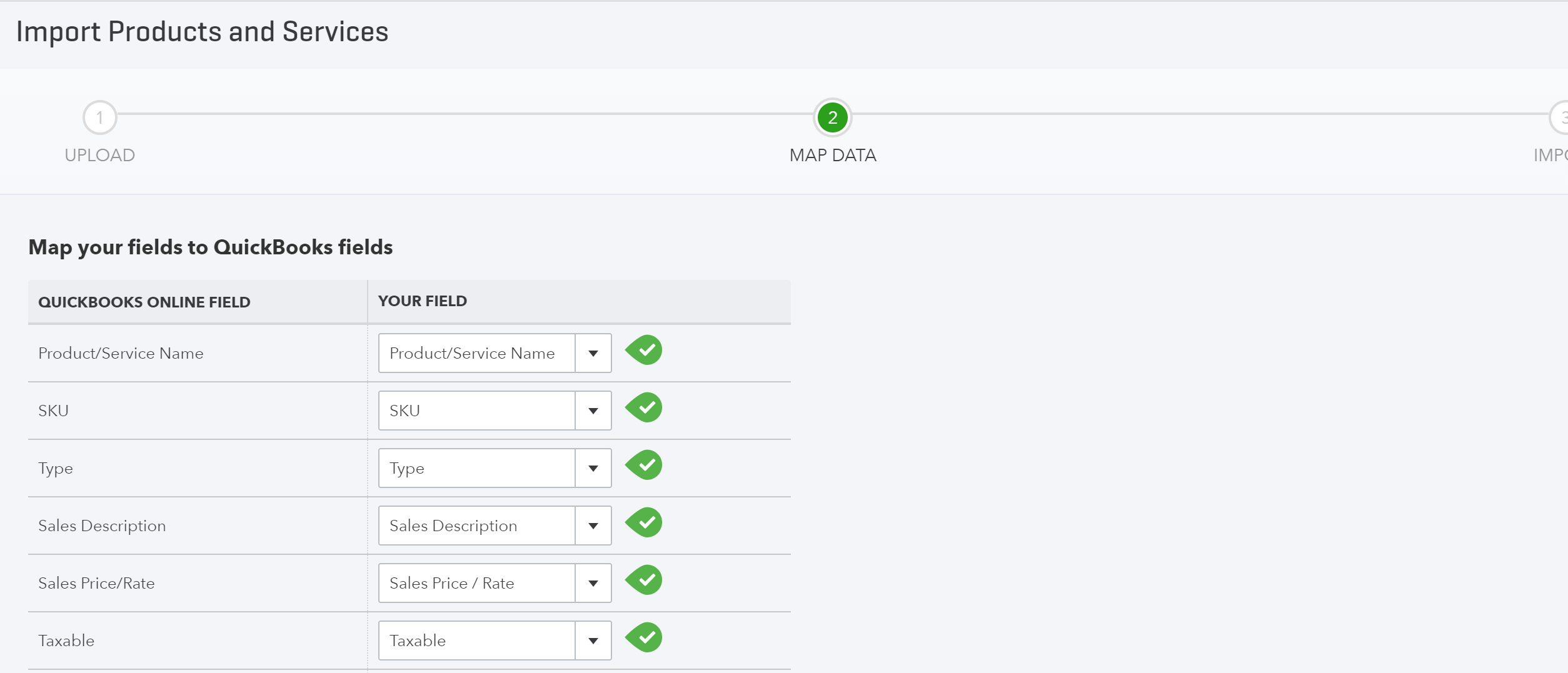Click the Type QuickBooks field label
This screenshot has width=1568, height=673.
point(56,469)
